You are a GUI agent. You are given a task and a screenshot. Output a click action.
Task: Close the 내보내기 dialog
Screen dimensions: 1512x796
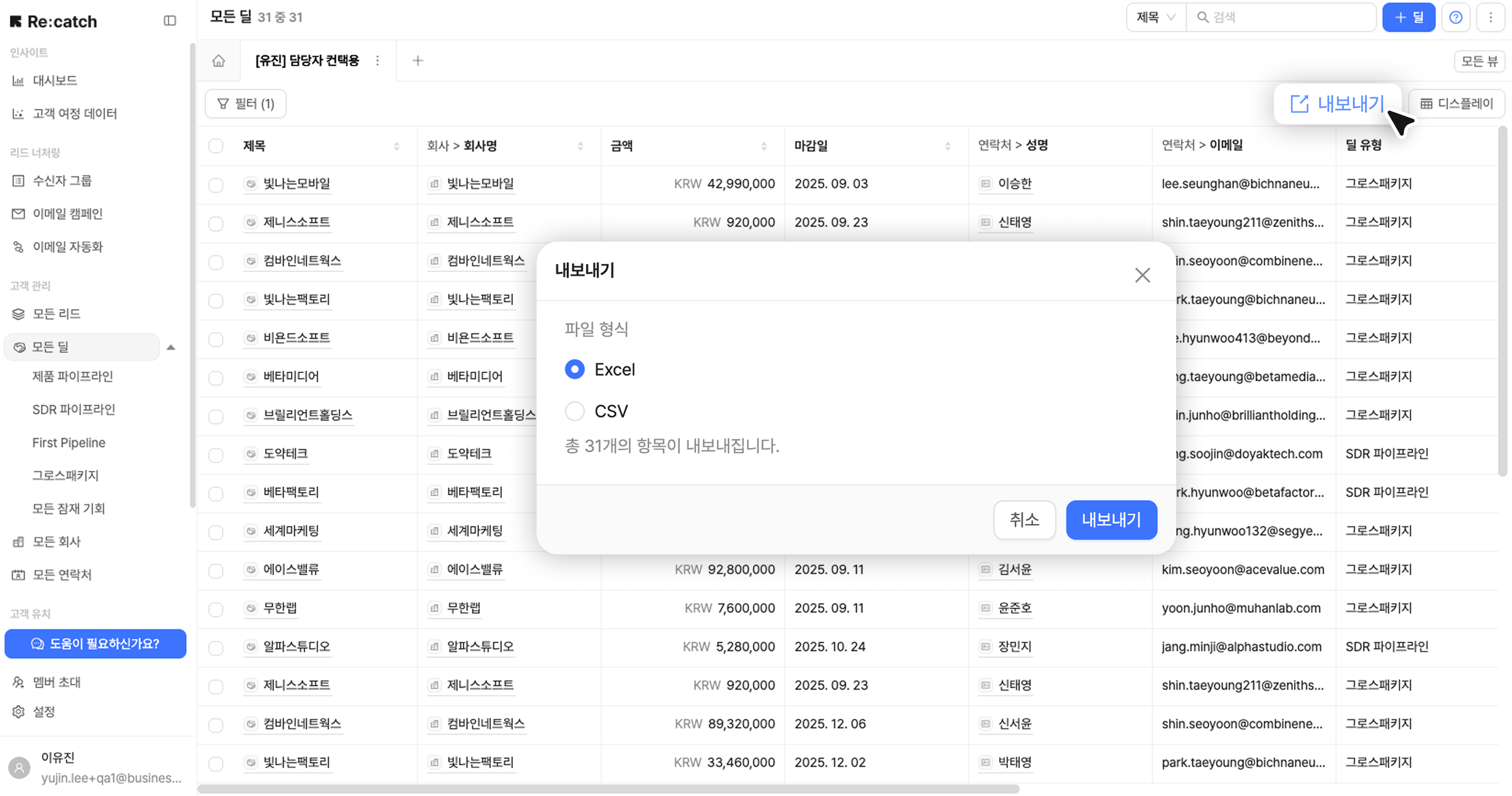click(1142, 275)
